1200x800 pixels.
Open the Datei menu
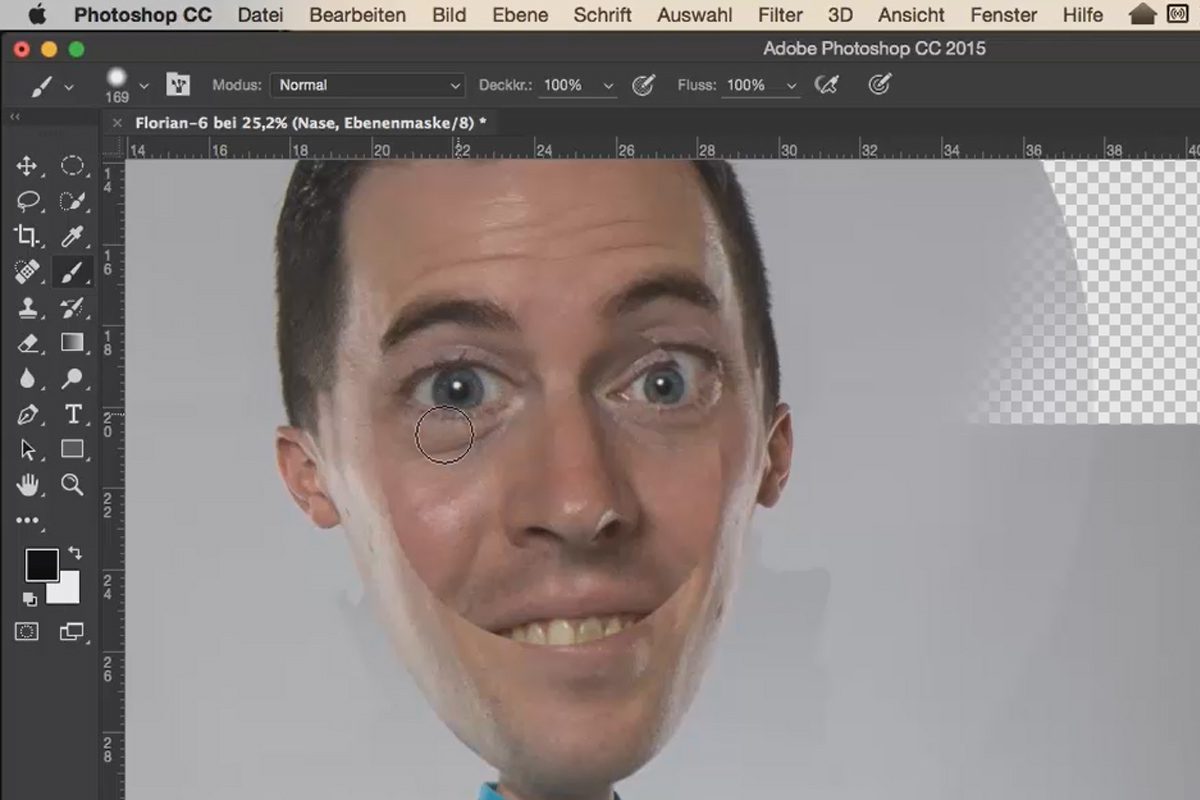coord(260,15)
